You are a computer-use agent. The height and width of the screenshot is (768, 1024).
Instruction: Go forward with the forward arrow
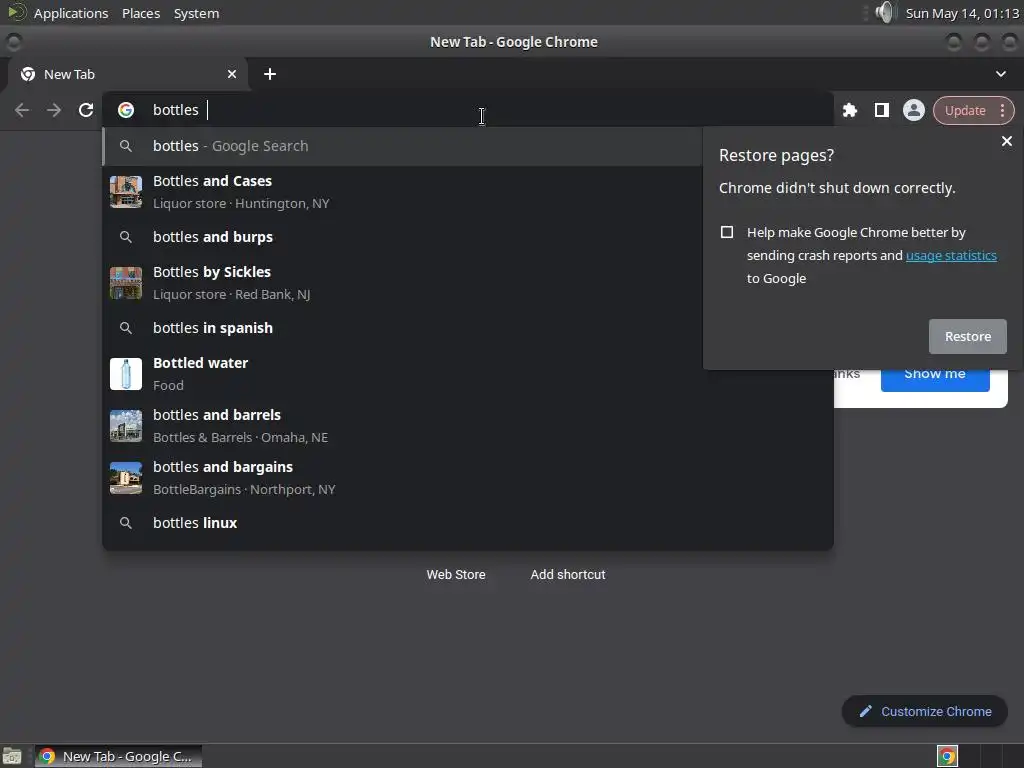(54, 110)
